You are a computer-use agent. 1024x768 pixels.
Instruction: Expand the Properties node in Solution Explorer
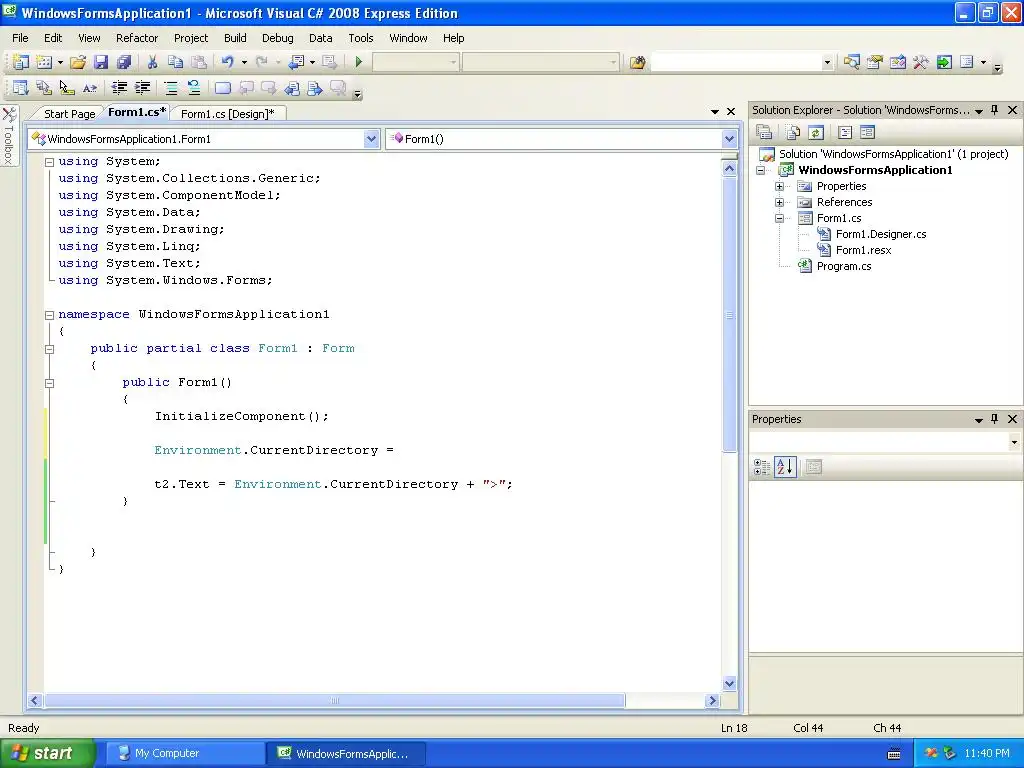point(779,186)
